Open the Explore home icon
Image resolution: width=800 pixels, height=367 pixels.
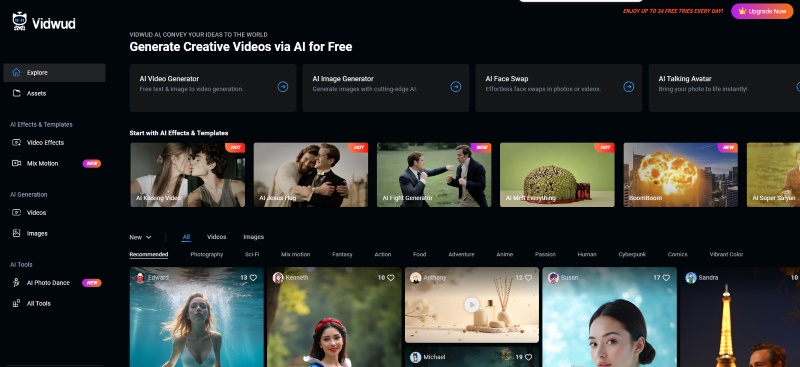(x=16, y=72)
